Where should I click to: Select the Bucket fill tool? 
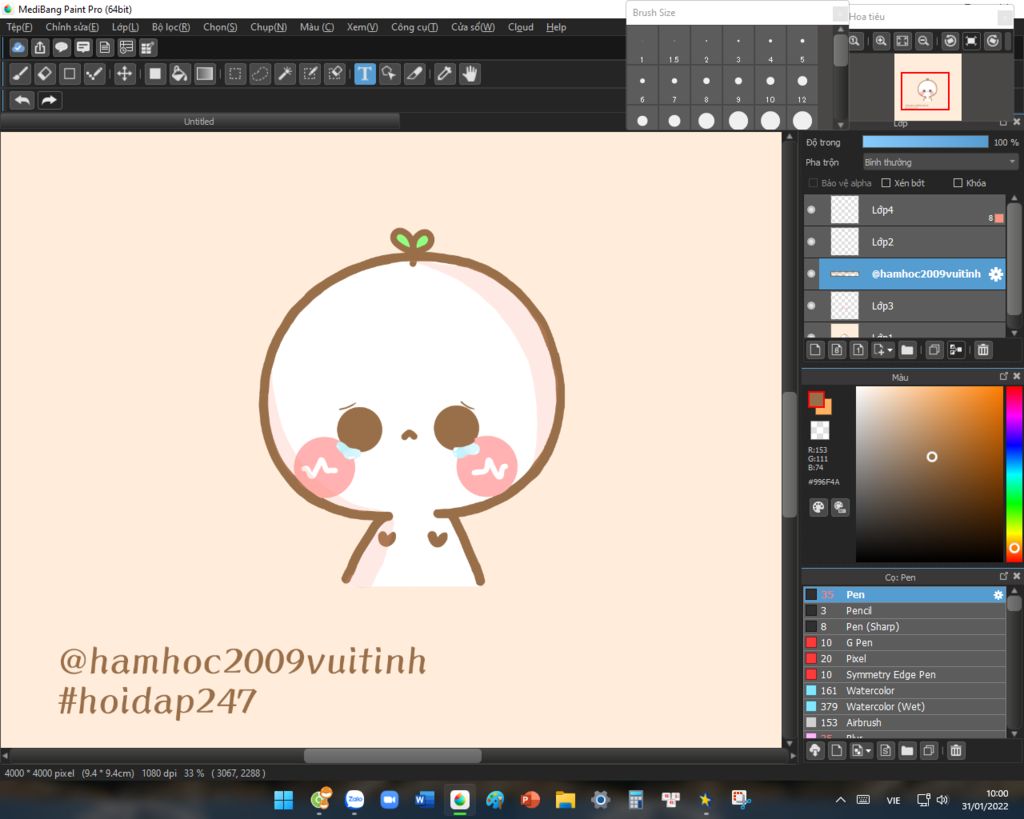coord(179,74)
